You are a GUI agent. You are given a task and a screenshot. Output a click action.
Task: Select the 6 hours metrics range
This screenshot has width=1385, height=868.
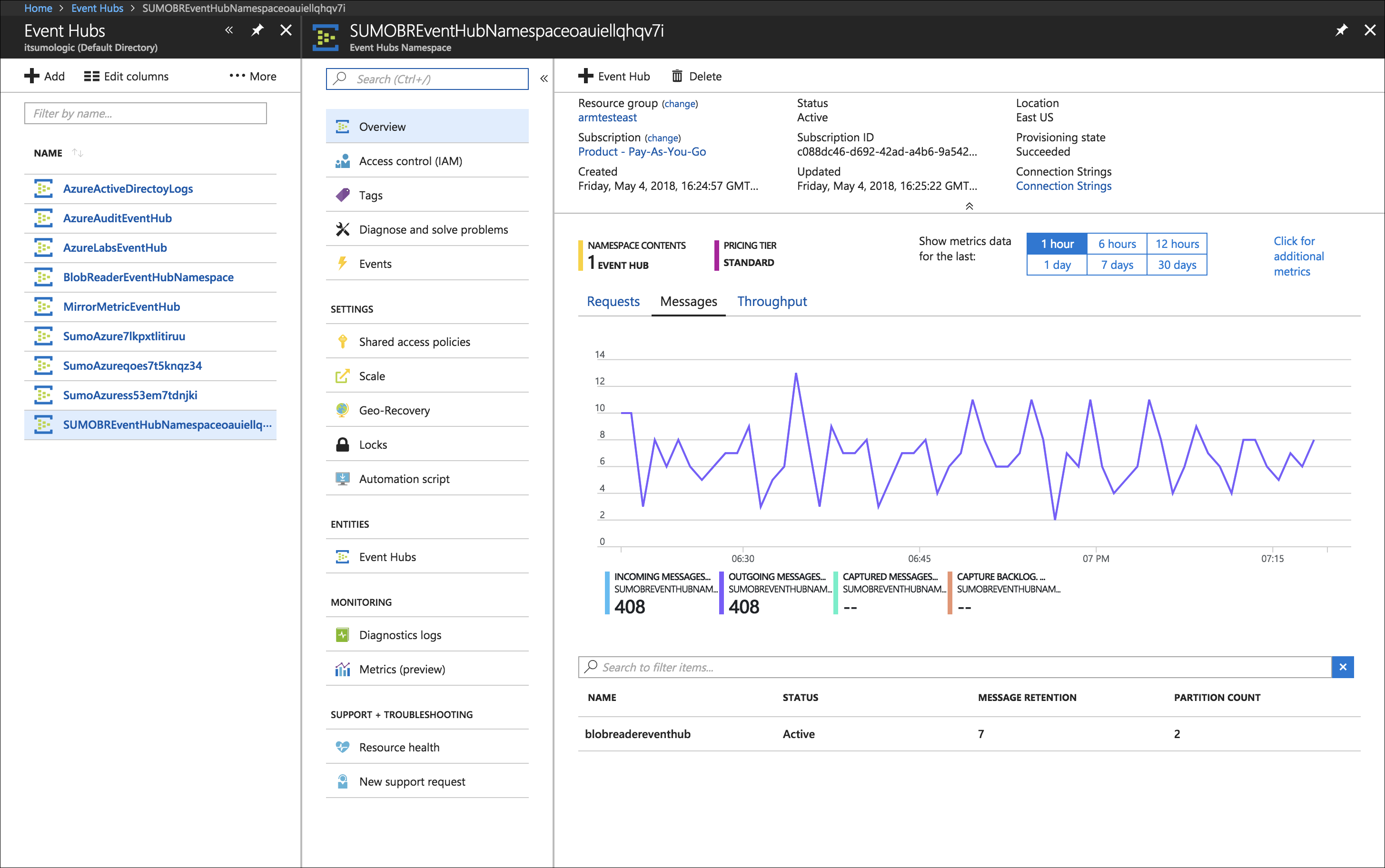click(x=1117, y=243)
